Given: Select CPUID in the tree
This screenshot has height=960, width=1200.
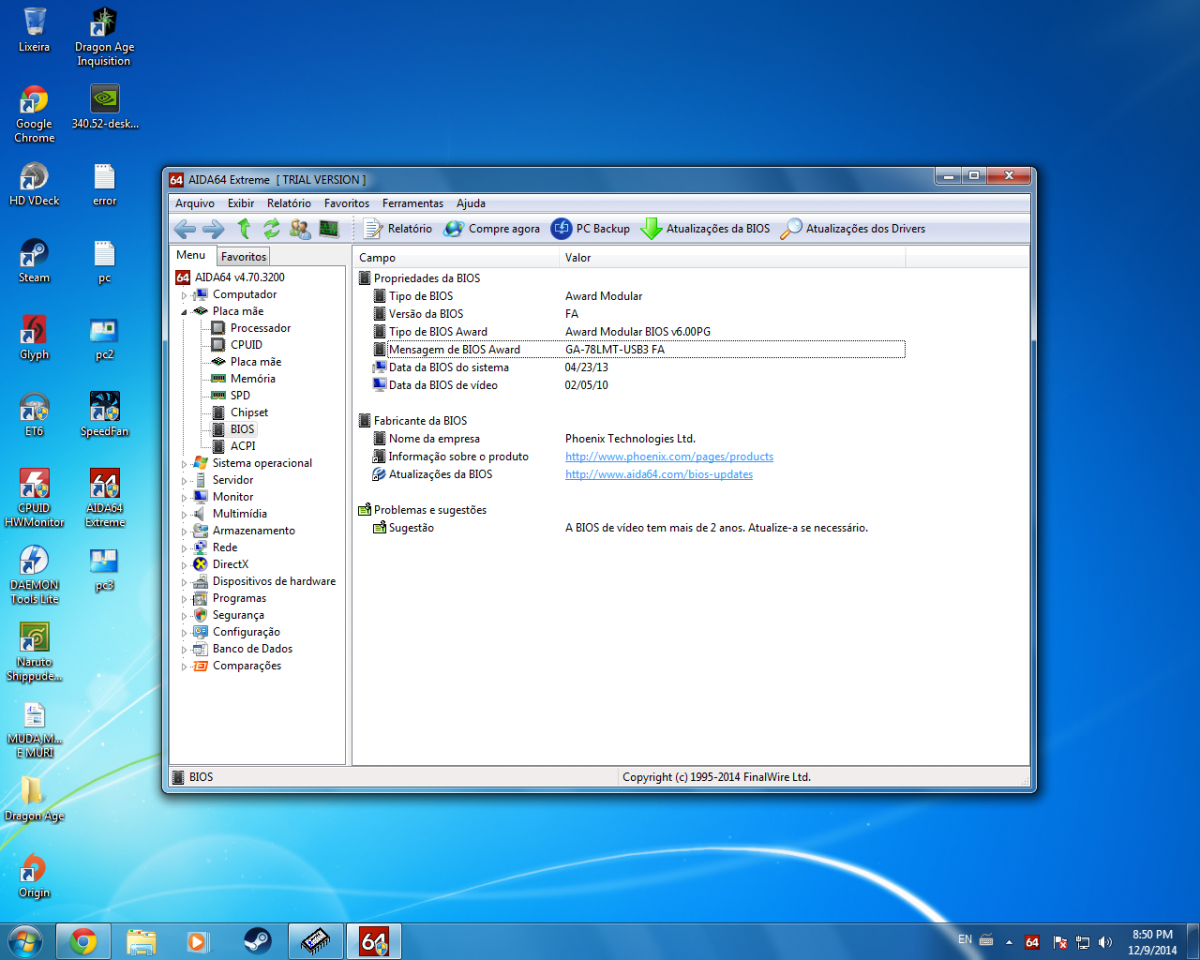Looking at the screenshot, I should [x=246, y=345].
